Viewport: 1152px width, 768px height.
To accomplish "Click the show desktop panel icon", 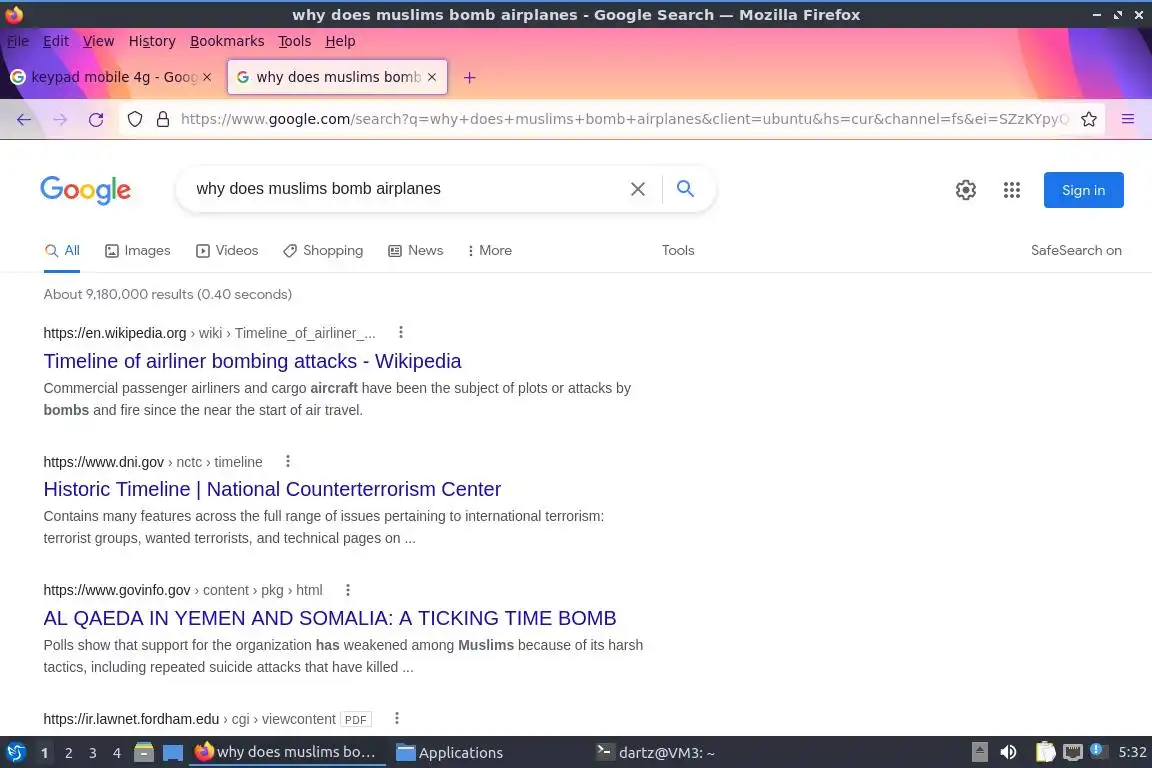I will tap(173, 752).
